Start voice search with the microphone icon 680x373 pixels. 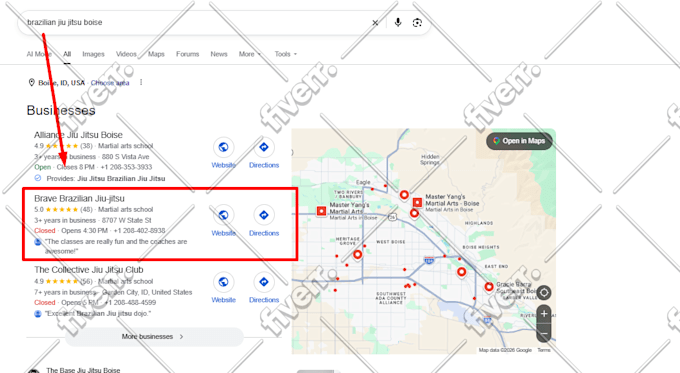tap(398, 23)
